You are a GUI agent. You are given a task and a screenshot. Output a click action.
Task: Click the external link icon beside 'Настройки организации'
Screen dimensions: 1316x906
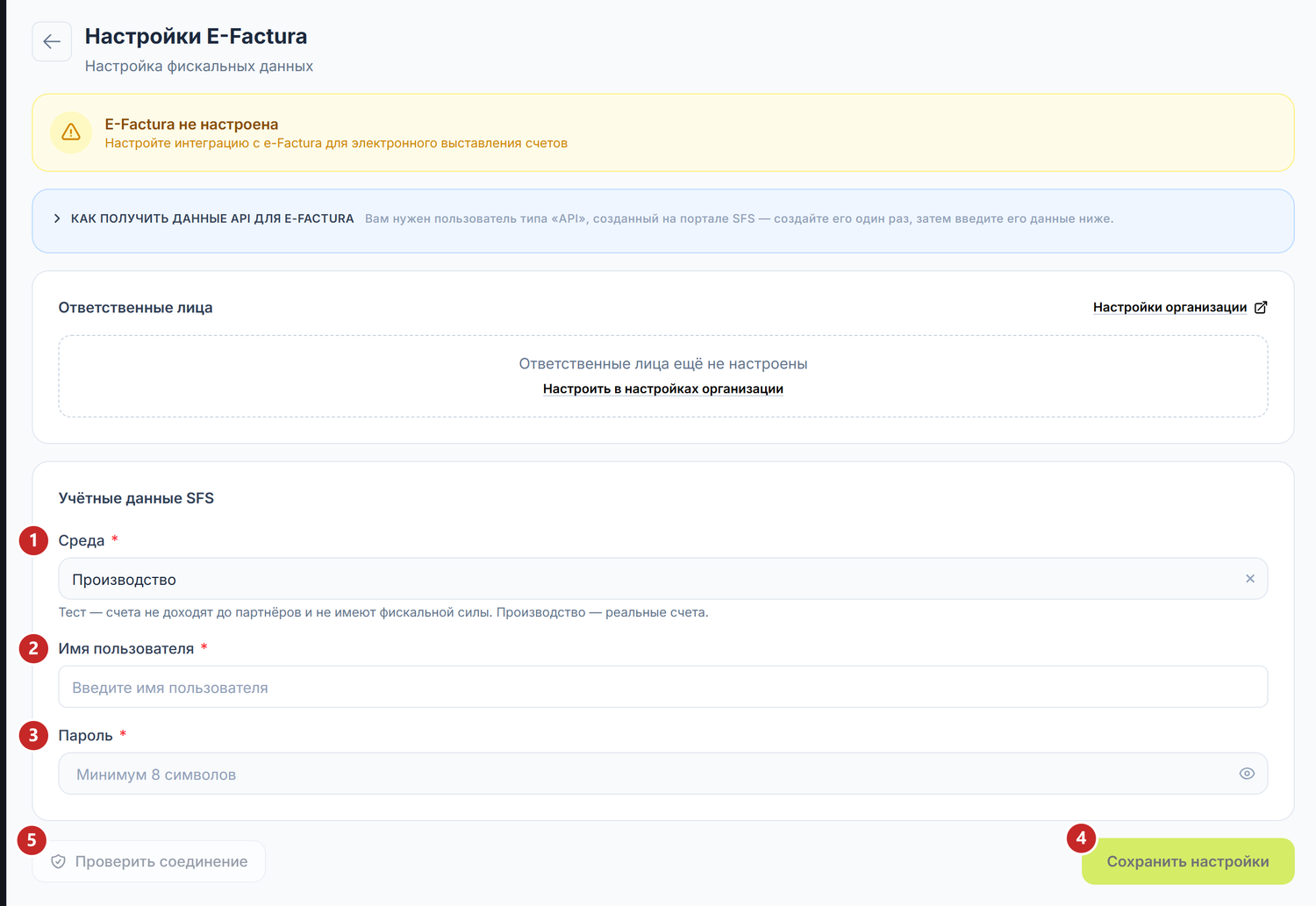point(1261,307)
